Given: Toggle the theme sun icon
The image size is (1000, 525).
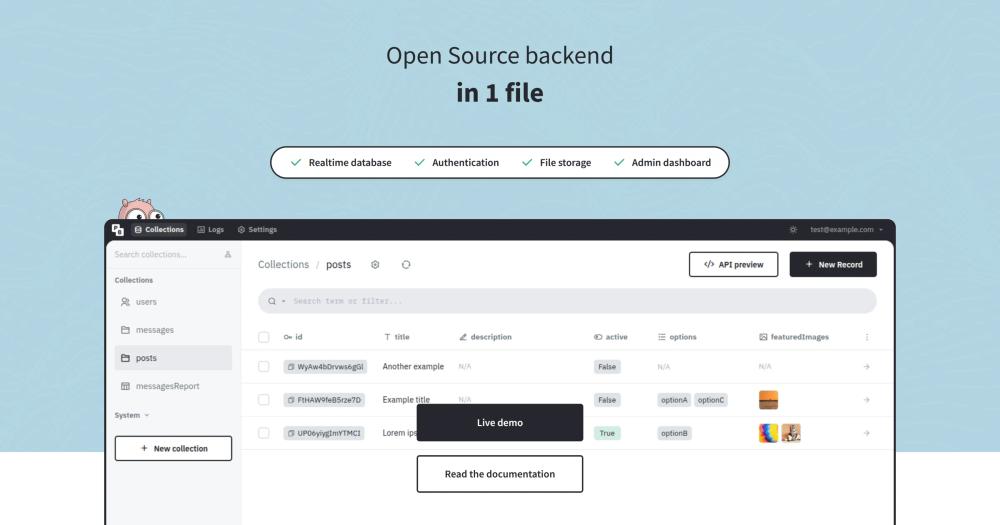Looking at the screenshot, I should (793, 230).
